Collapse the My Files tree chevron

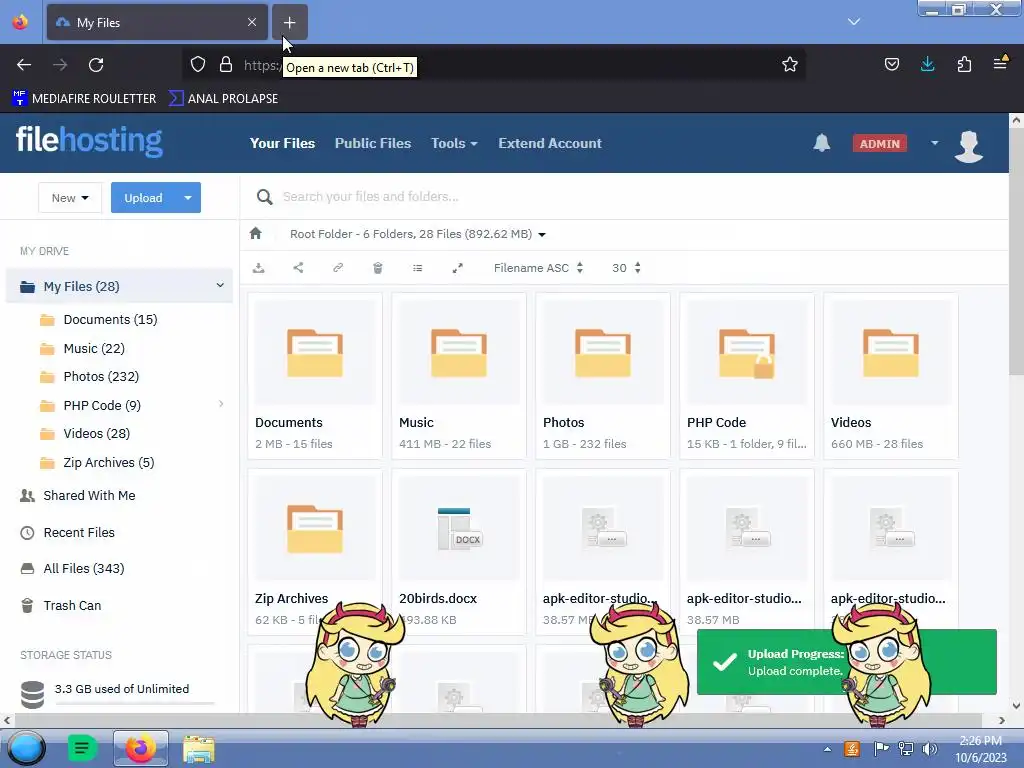click(220, 285)
